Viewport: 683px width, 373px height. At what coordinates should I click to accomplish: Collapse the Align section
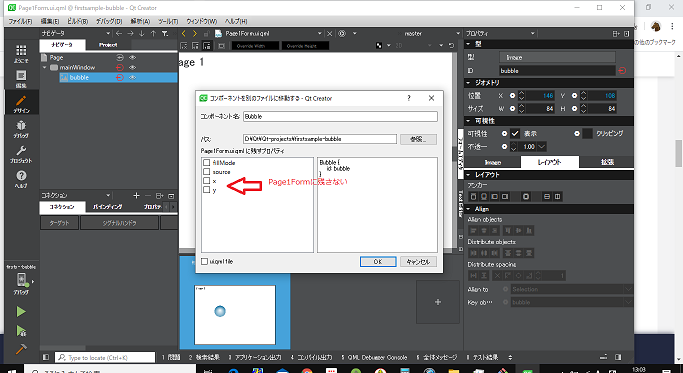469,209
